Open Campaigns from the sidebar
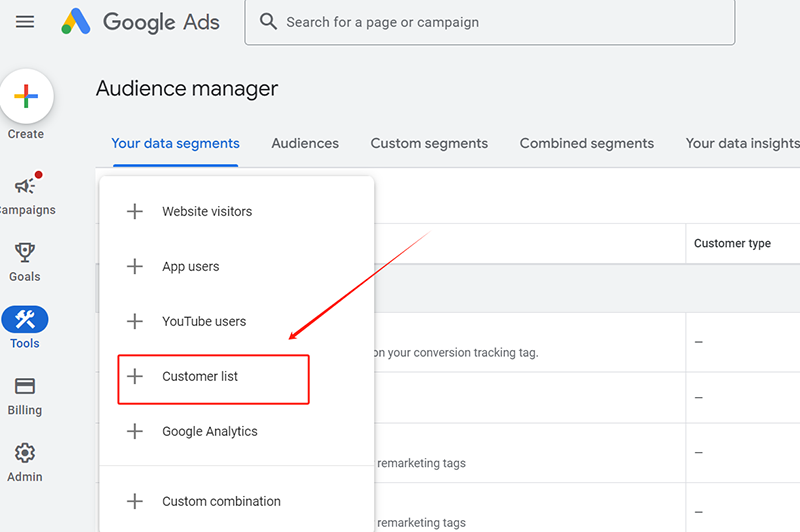 [x=25, y=187]
